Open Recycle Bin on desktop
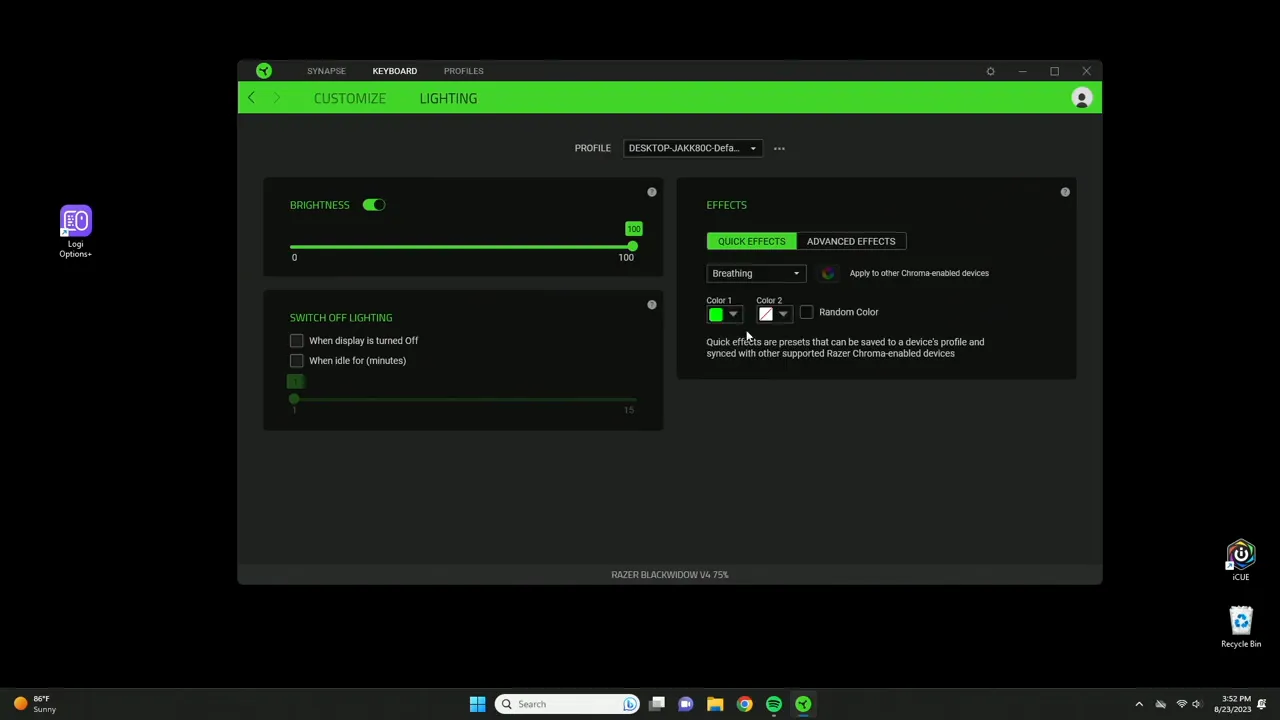 (x=1241, y=627)
